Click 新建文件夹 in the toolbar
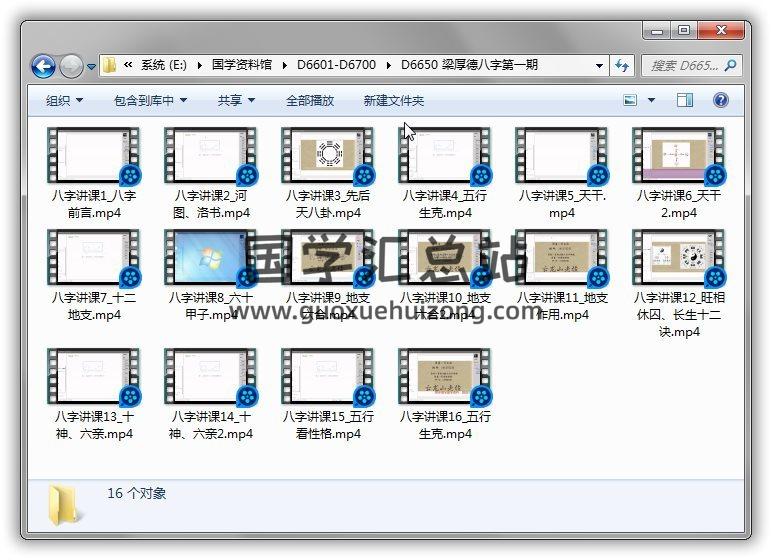Screen dimensions: 772x560 [393, 100]
